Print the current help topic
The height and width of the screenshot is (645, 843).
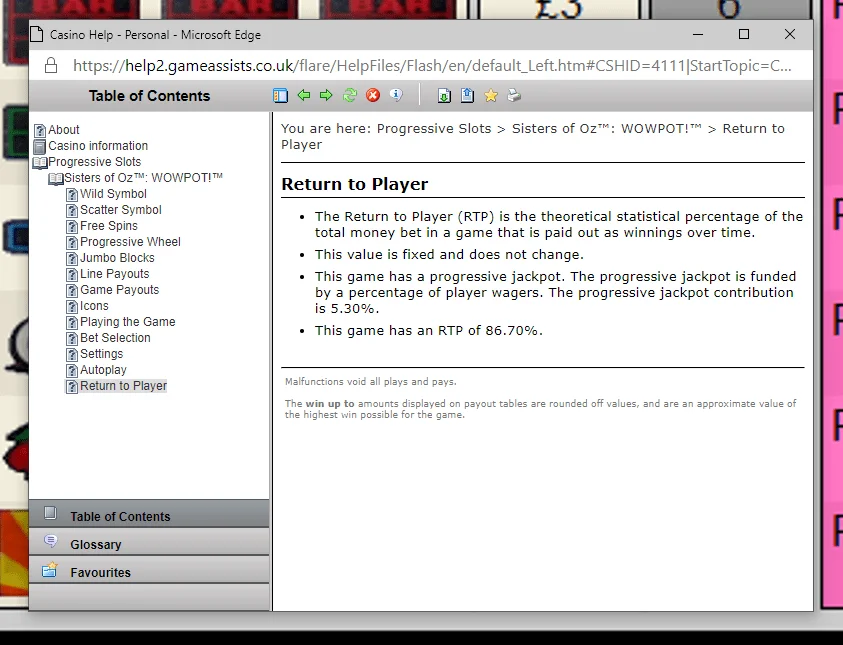tap(514, 96)
